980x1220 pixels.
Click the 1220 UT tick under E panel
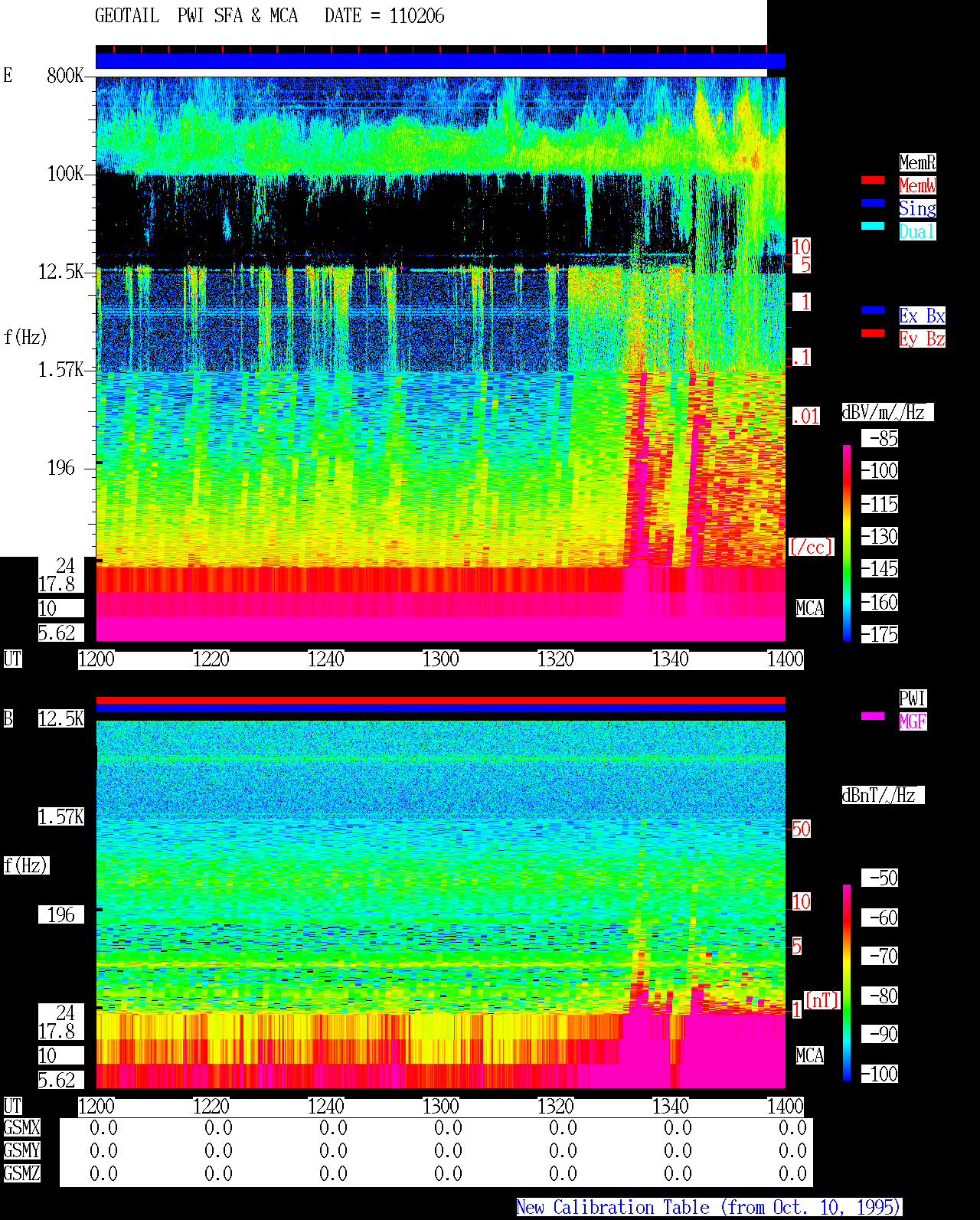pyautogui.click(x=211, y=659)
